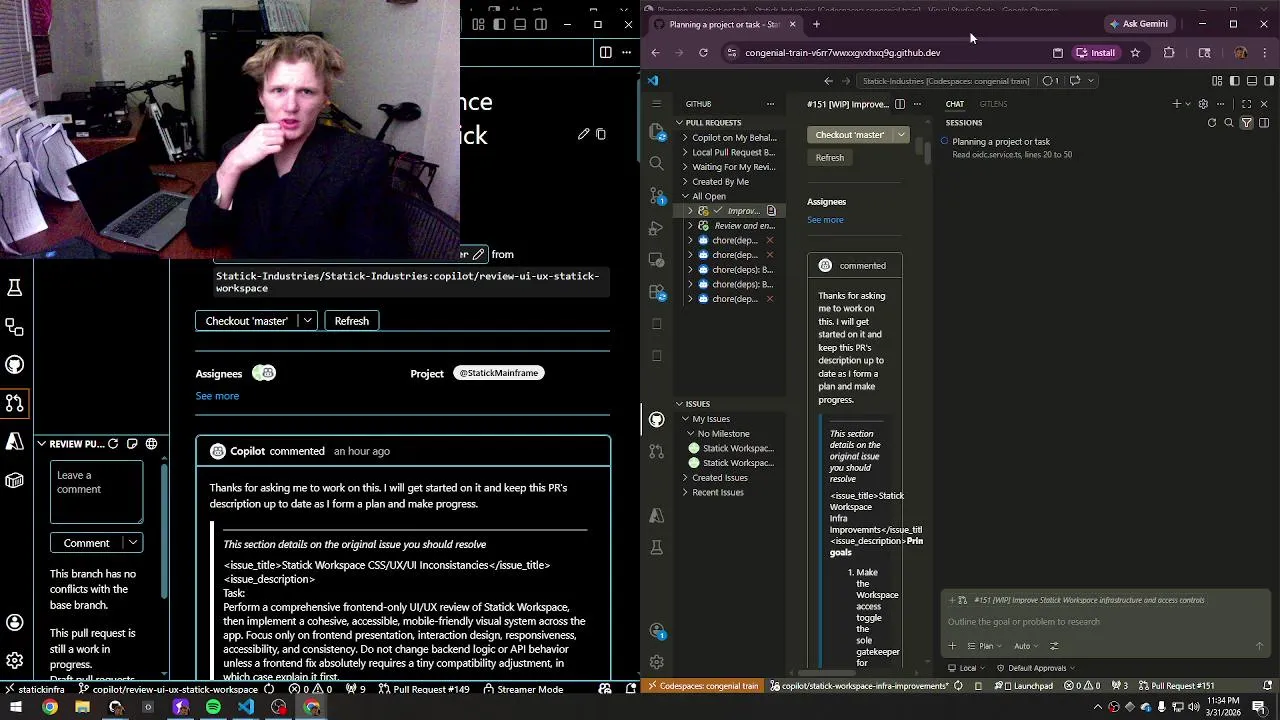Screen dimensions: 1280x720
Task: Click Comment button in review panel
Action: click(x=87, y=543)
